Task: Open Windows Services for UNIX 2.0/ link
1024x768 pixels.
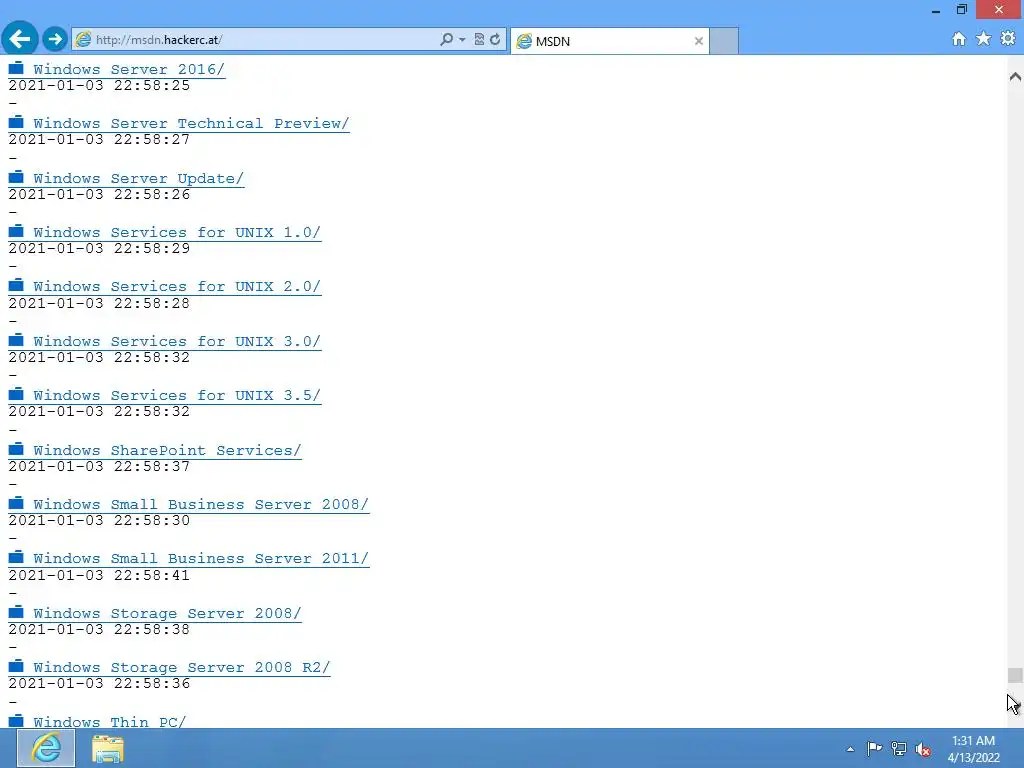Action: tap(177, 287)
